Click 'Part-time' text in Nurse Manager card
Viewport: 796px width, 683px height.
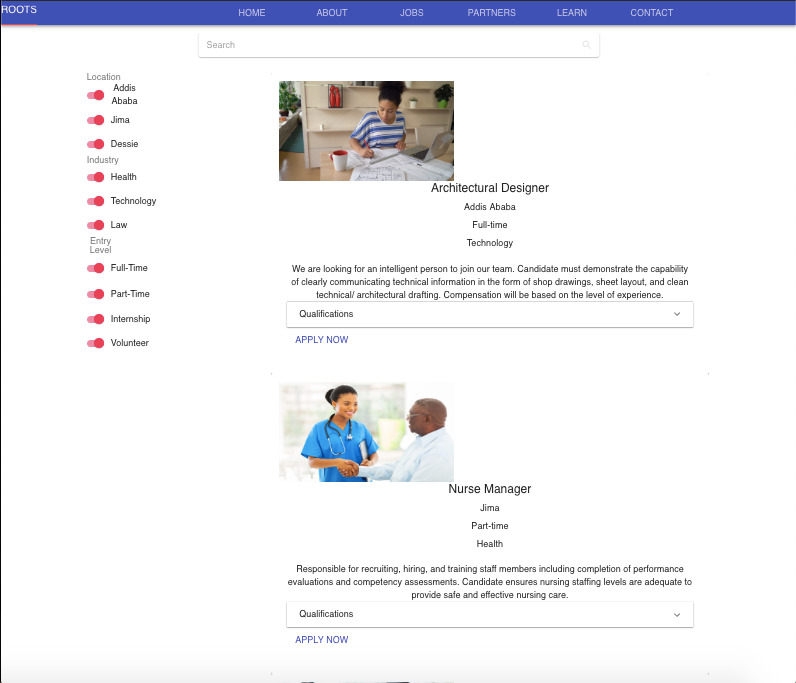tap(490, 526)
